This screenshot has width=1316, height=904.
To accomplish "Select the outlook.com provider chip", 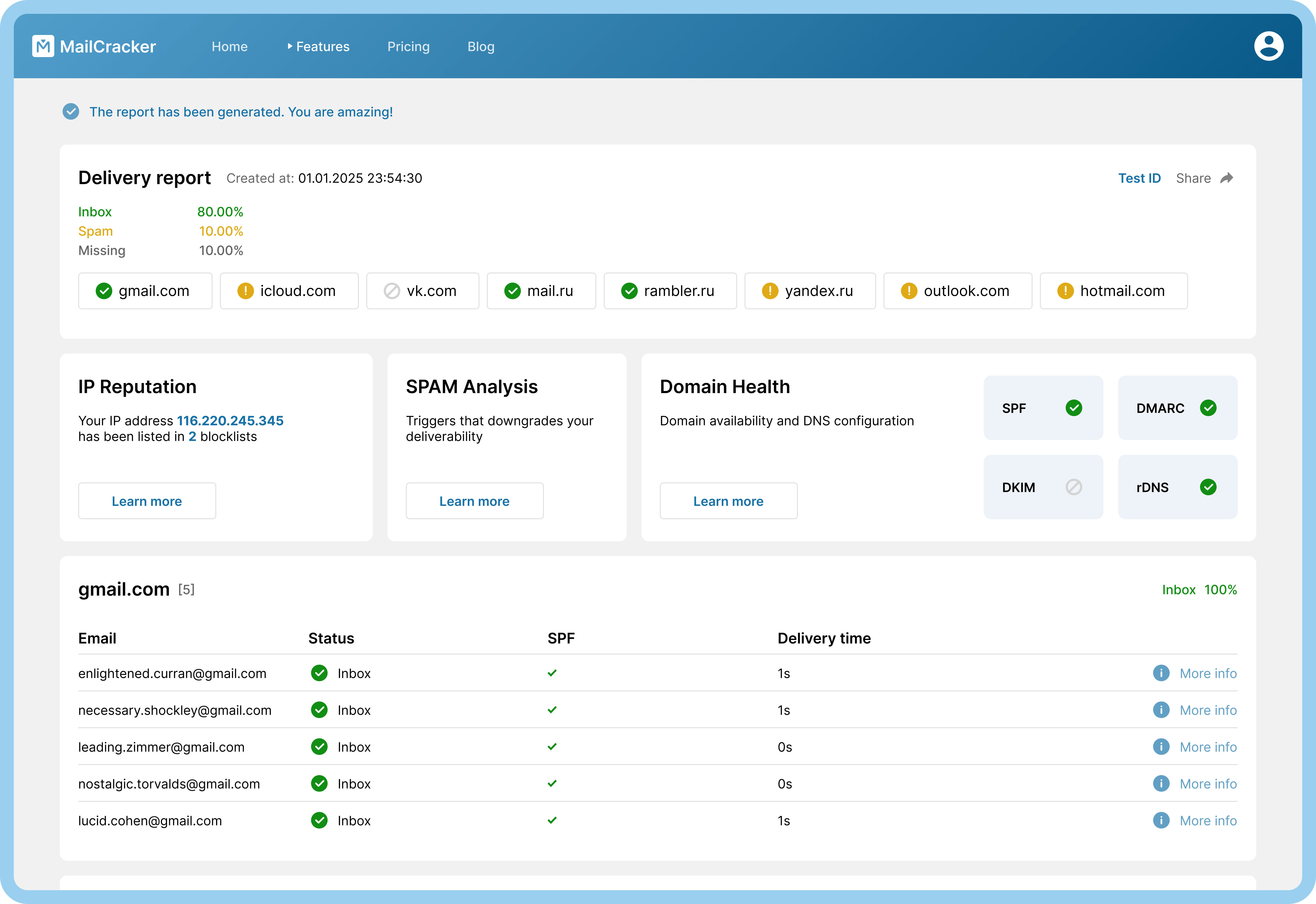I will click(x=958, y=291).
